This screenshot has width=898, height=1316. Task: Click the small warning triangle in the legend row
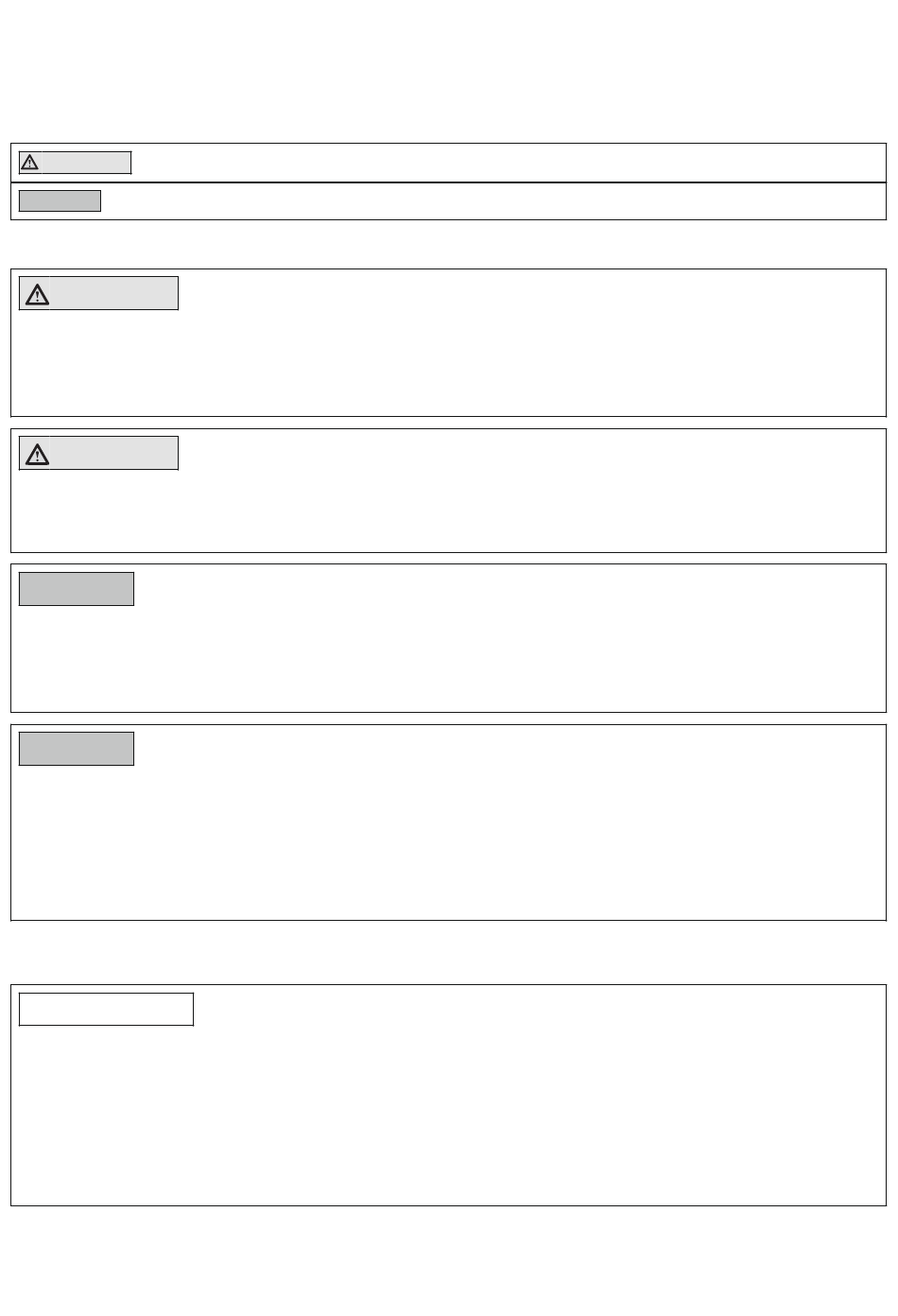pyautogui.click(x=29, y=163)
